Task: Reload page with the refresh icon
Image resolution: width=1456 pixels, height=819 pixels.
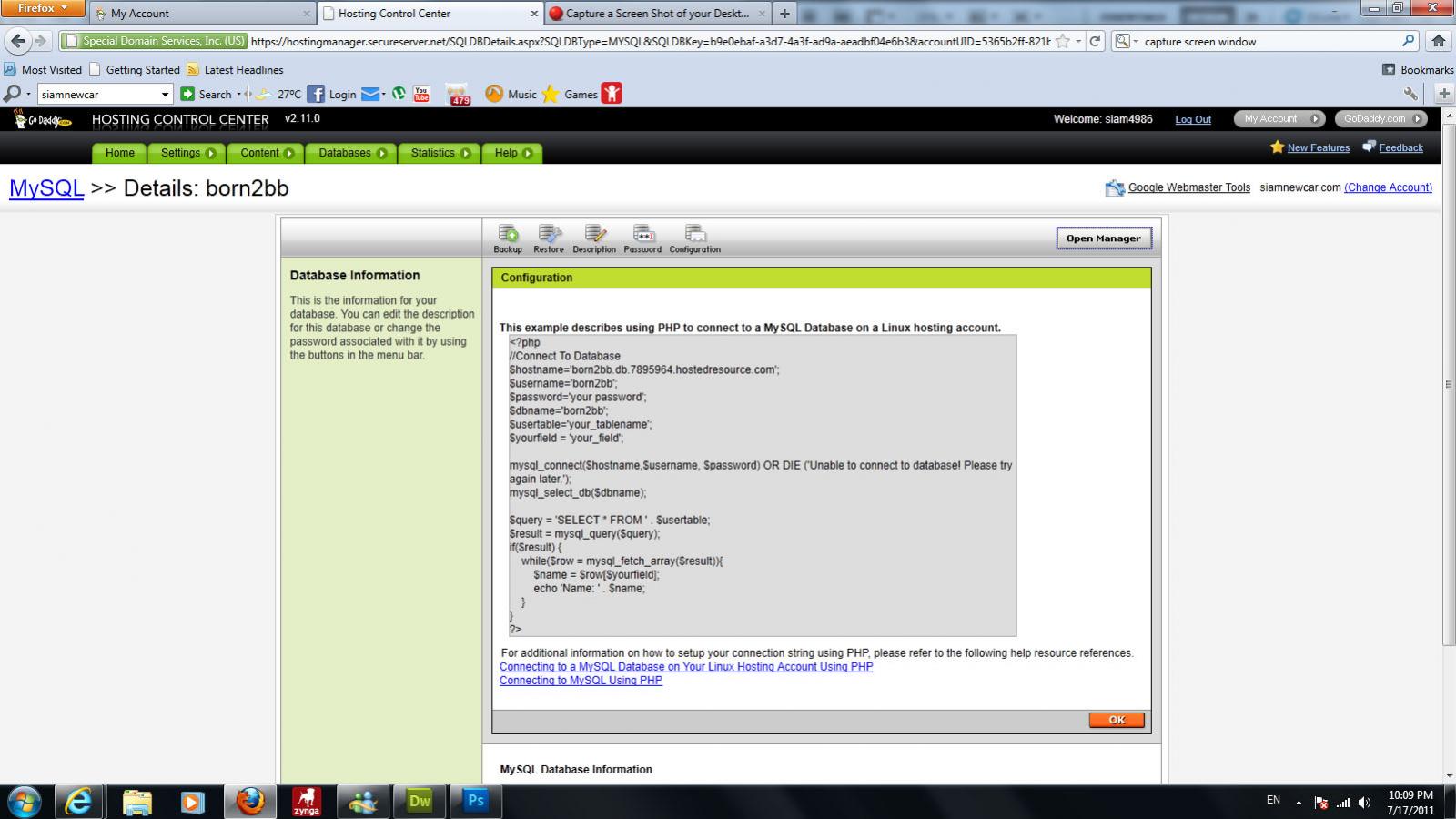Action: click(x=1096, y=41)
